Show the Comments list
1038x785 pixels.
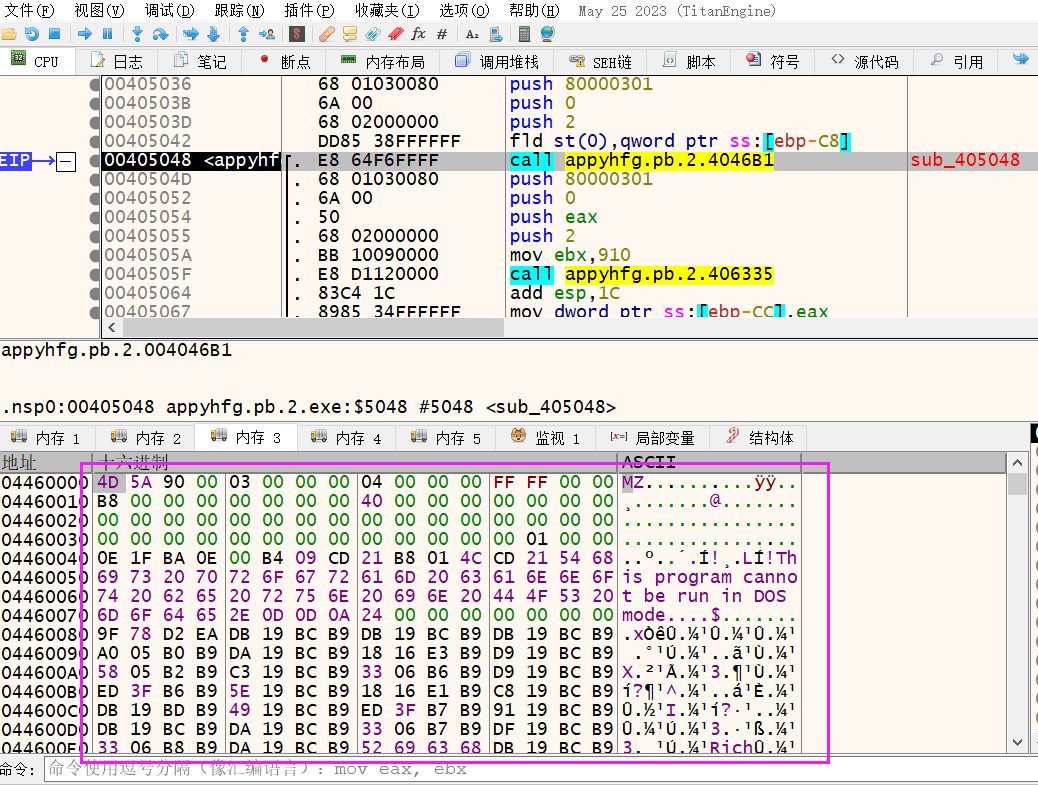(350, 34)
